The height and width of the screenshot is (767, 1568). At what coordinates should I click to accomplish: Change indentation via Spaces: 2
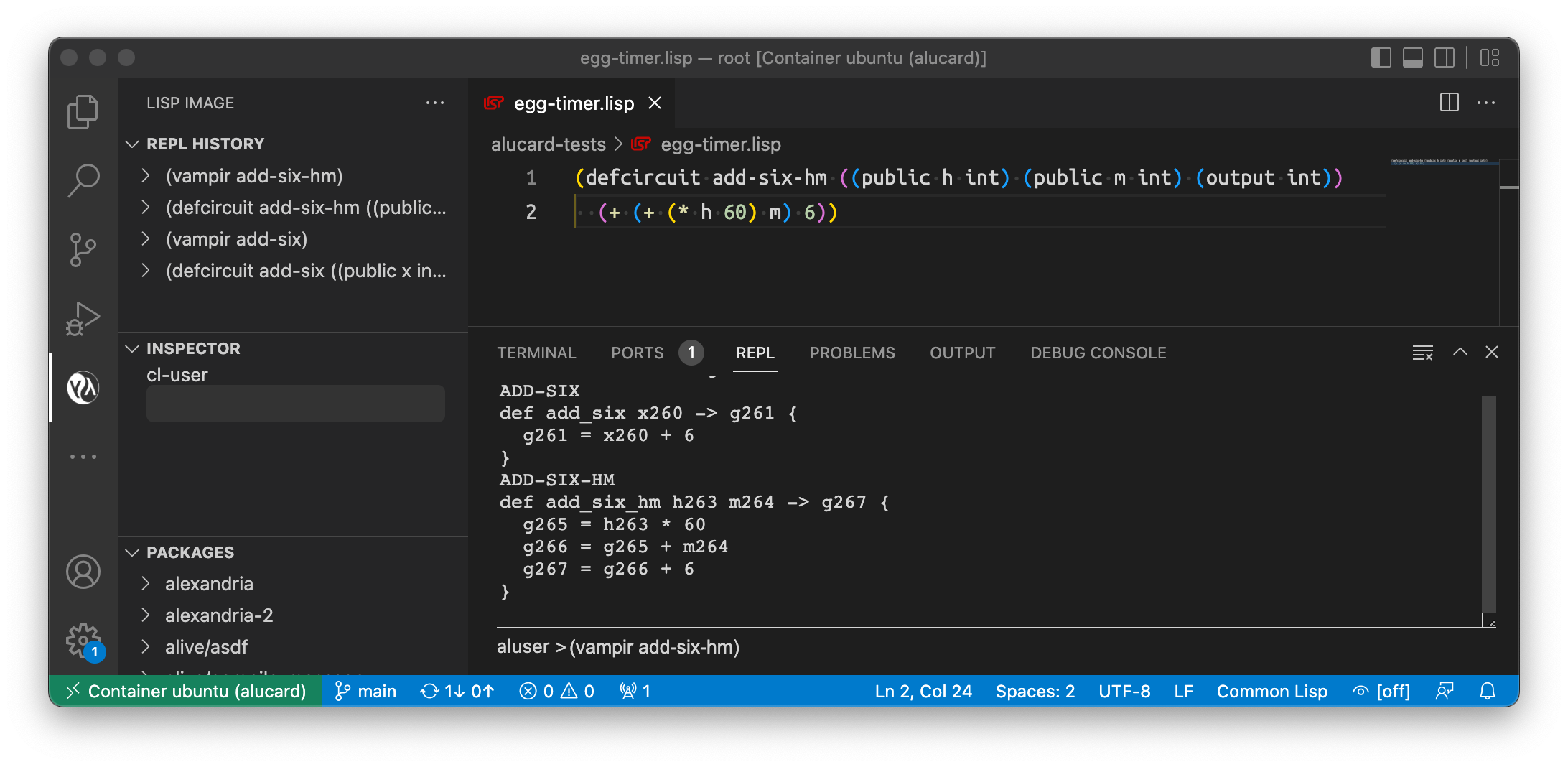pyautogui.click(x=1035, y=691)
